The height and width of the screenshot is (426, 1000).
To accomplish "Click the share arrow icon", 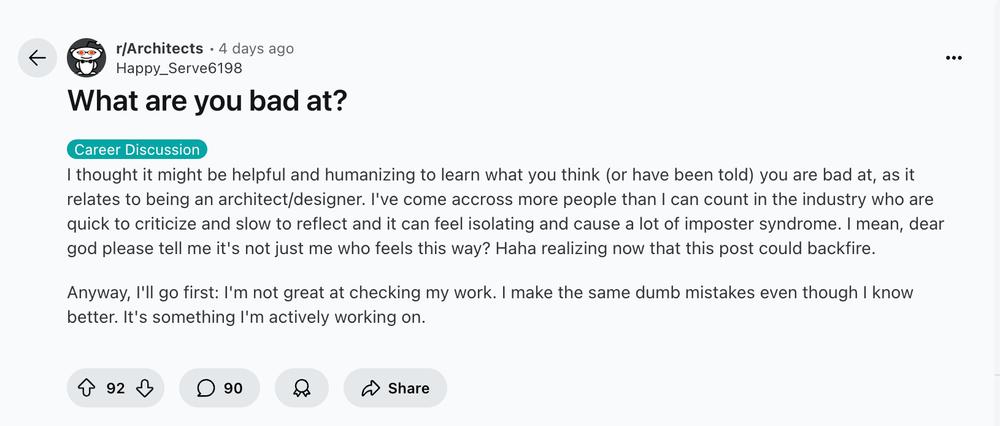I will tap(371, 388).
